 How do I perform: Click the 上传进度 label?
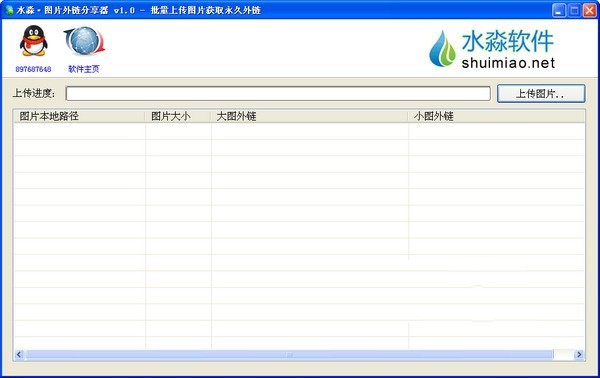[x=34, y=93]
